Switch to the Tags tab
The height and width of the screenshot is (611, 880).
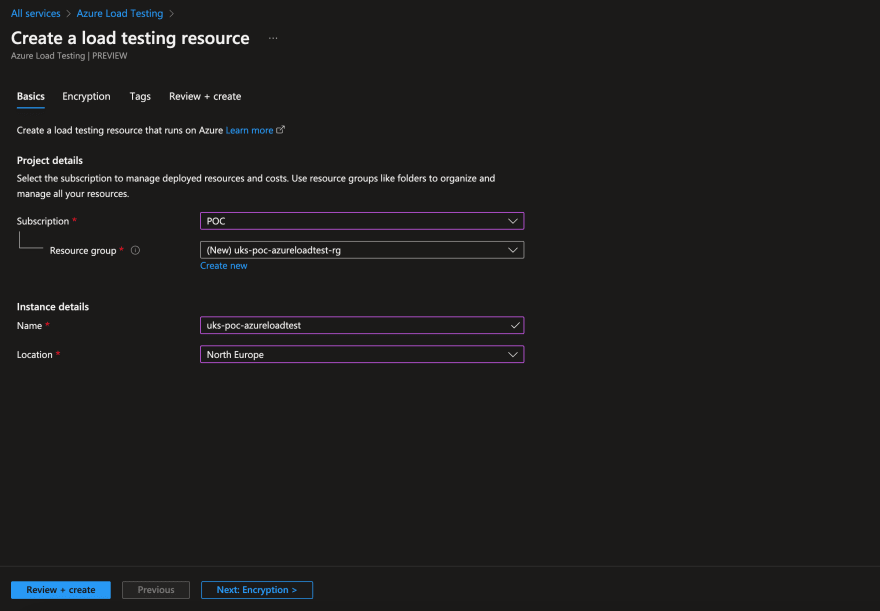click(x=140, y=97)
